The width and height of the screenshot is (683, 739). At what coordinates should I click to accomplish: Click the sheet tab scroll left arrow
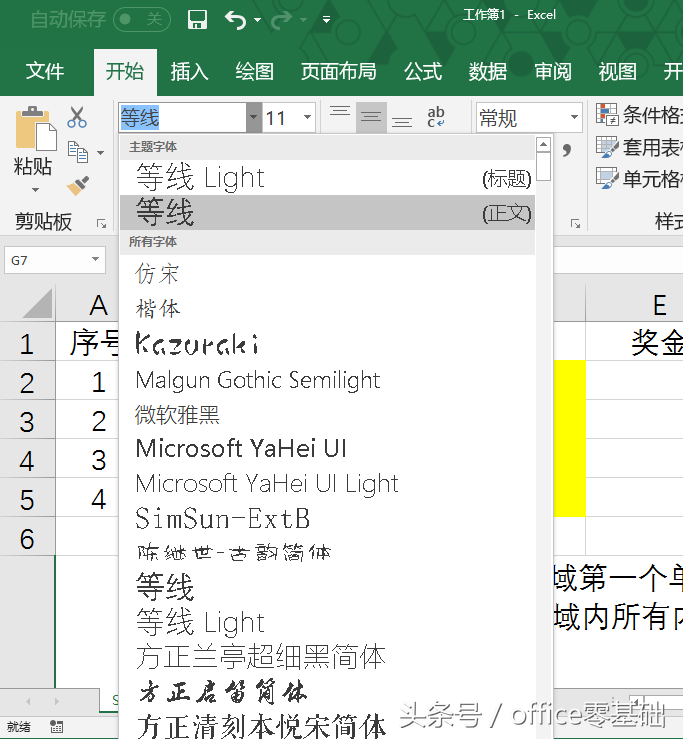click(28, 701)
